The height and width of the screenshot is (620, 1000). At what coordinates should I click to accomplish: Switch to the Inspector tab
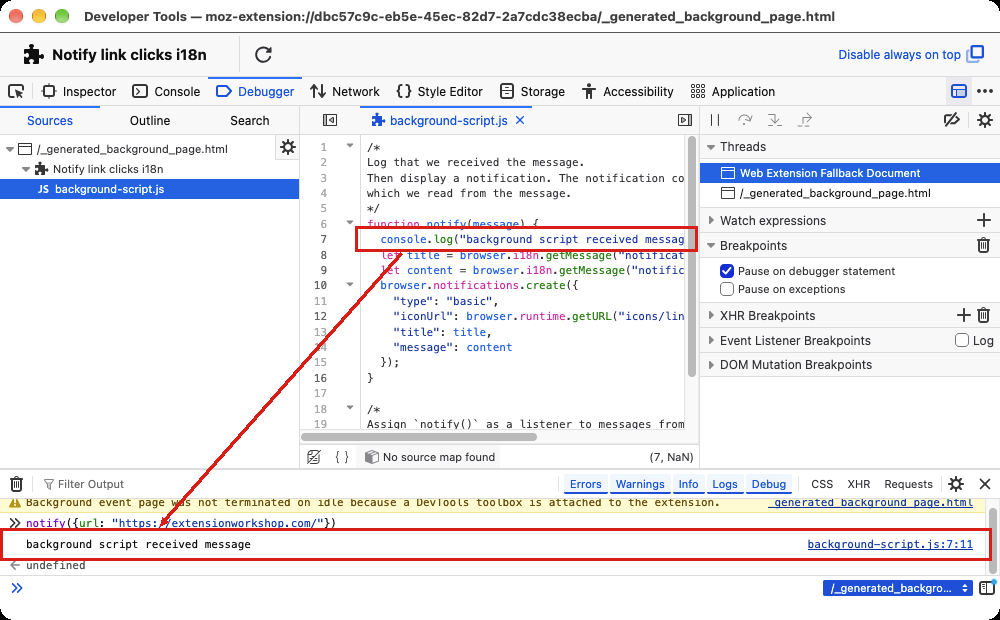pos(79,92)
